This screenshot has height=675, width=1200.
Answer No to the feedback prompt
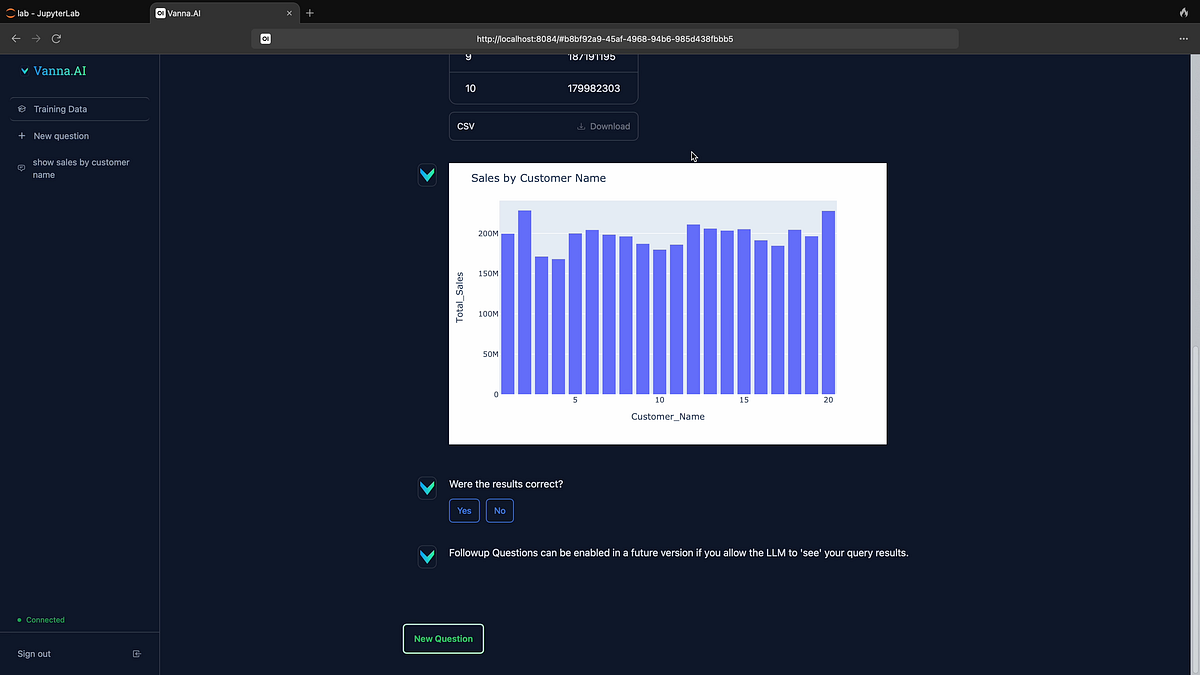click(499, 510)
